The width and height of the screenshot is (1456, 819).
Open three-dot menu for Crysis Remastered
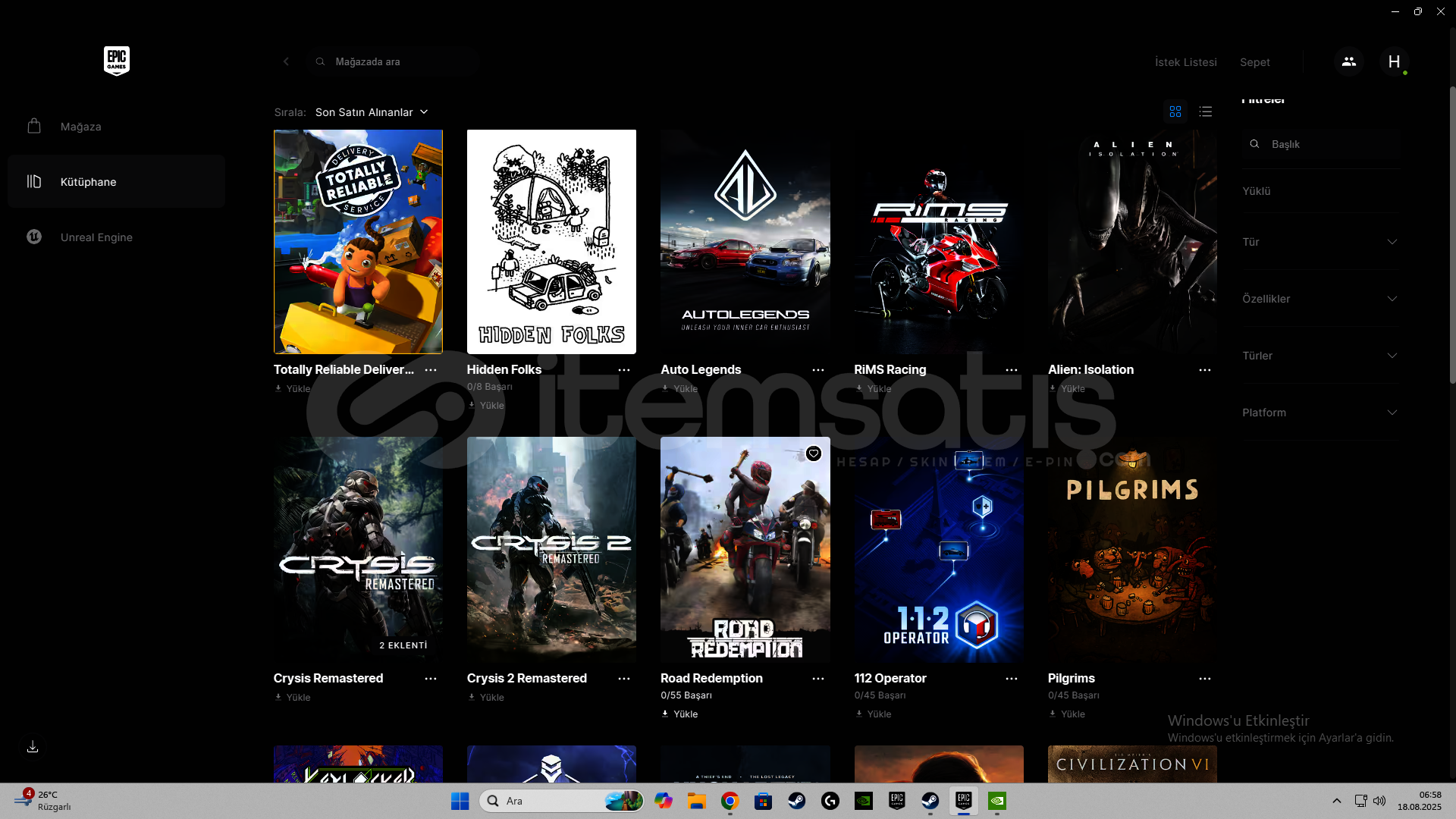pyautogui.click(x=431, y=679)
